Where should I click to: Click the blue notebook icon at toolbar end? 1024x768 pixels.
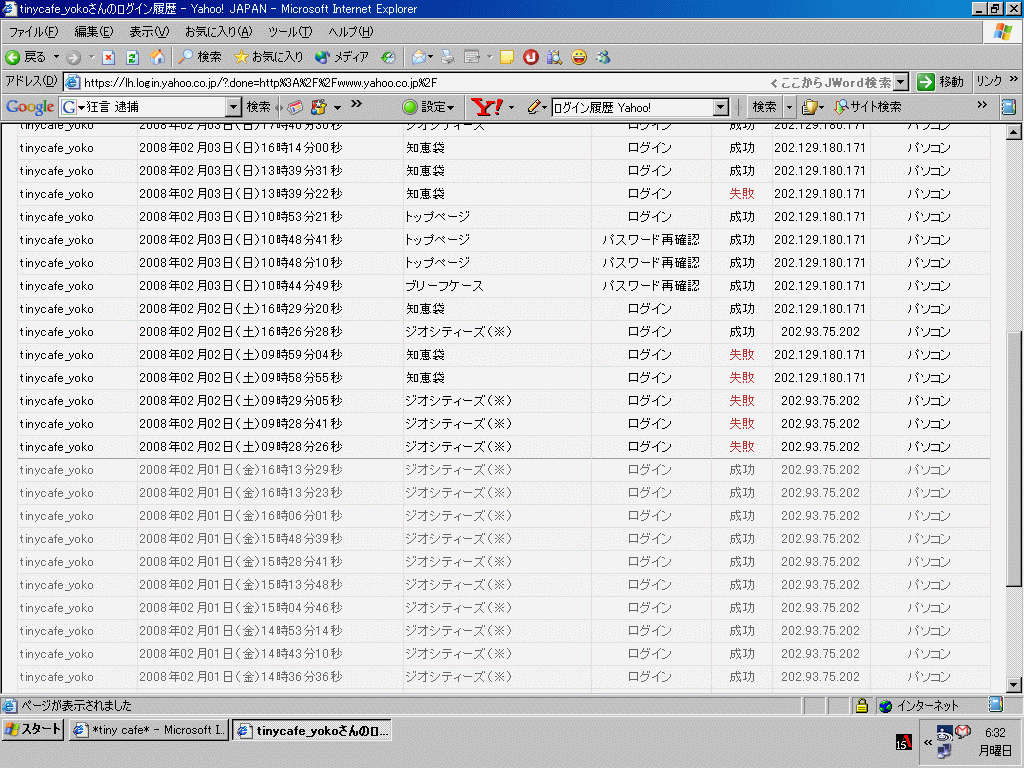tap(1008, 107)
